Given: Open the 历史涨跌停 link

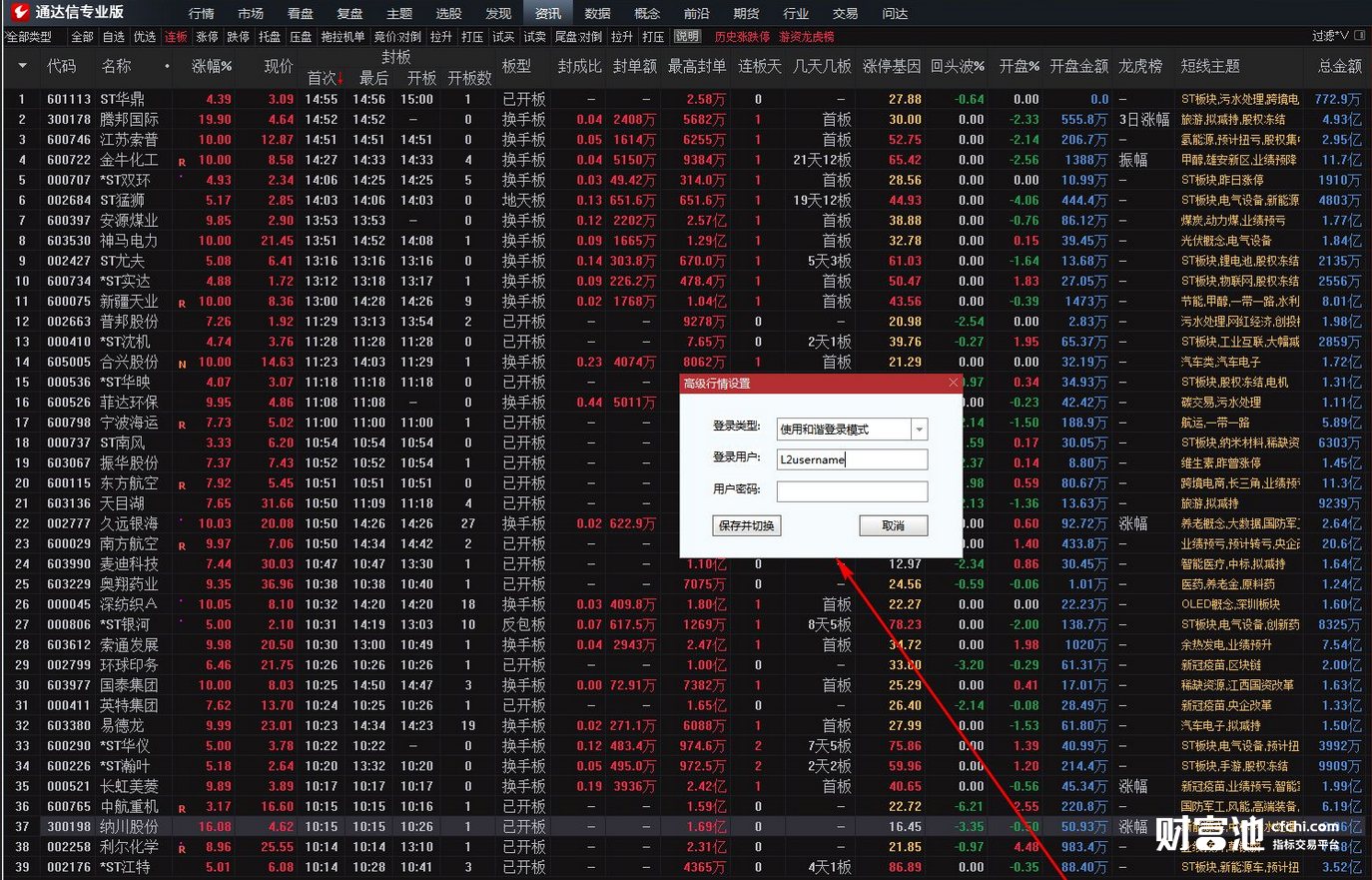Looking at the screenshot, I should pos(742,37).
